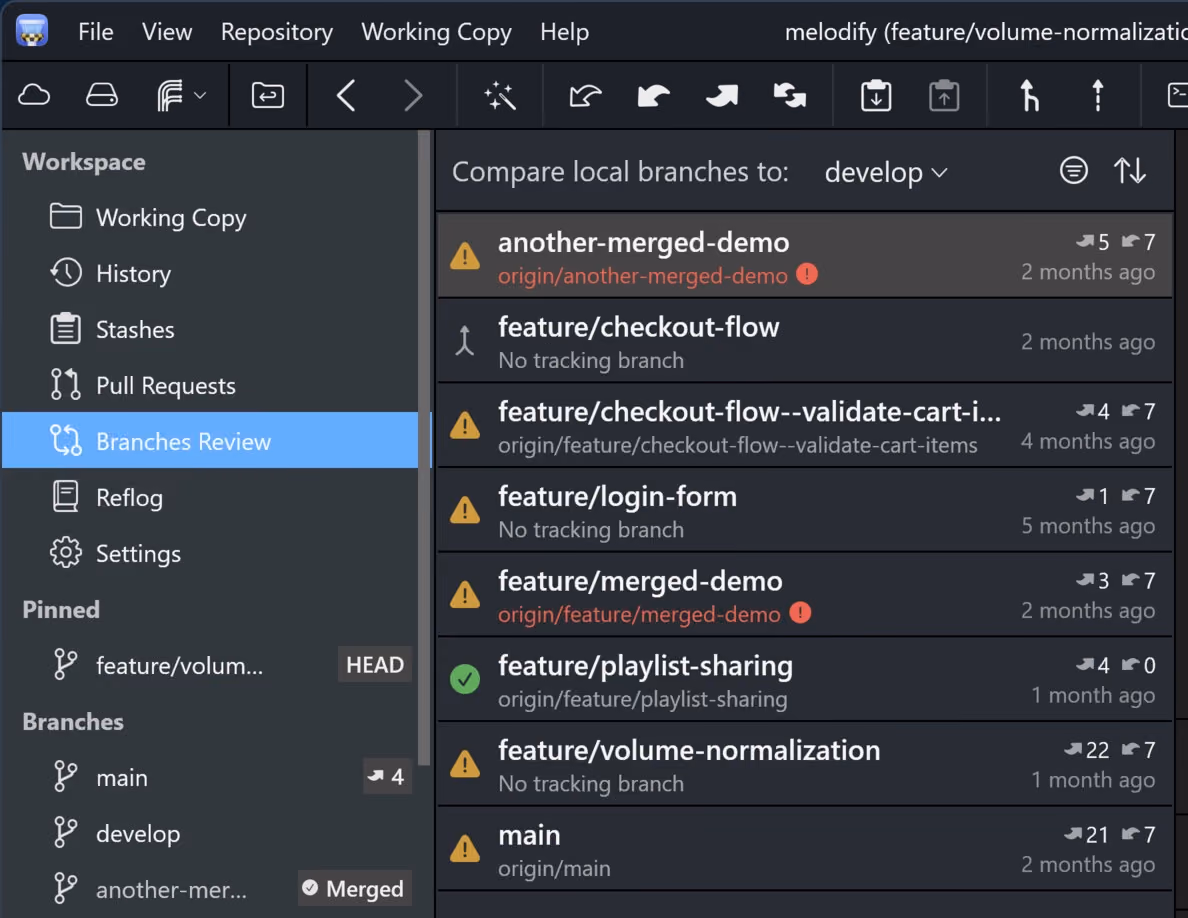Go forward with the right arrow
This screenshot has width=1188, height=918.
[413, 95]
